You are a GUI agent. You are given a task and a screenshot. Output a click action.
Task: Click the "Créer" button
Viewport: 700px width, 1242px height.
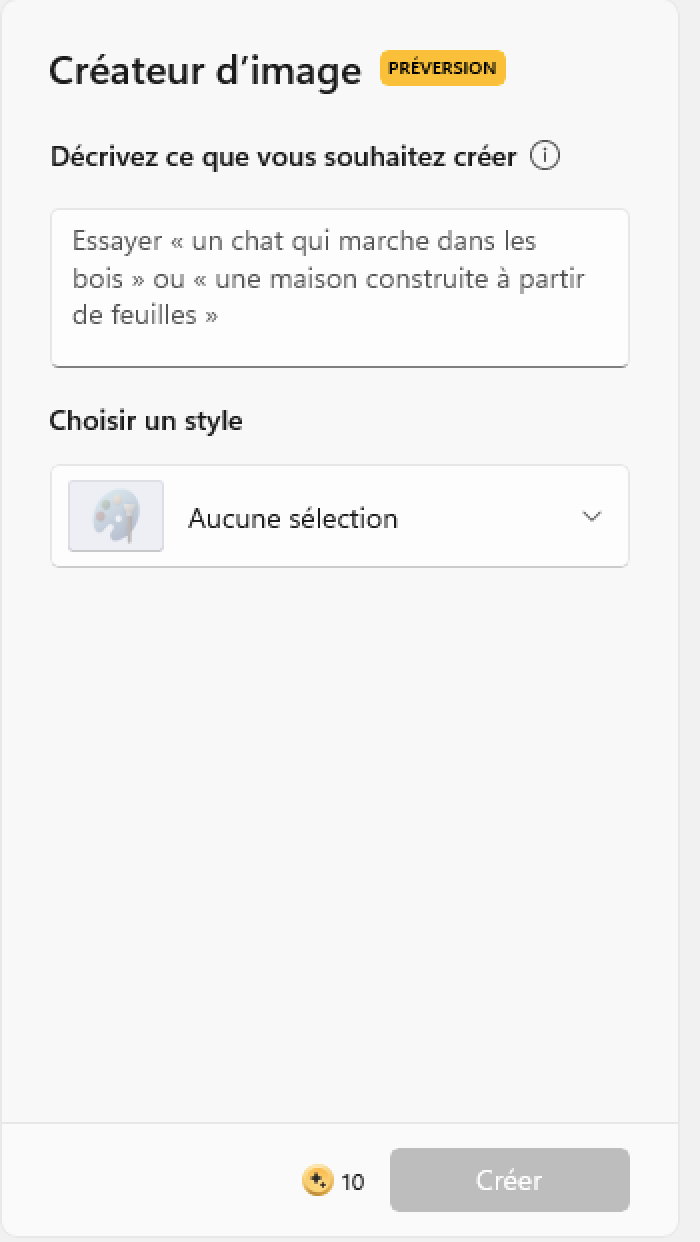pyautogui.click(x=510, y=1180)
